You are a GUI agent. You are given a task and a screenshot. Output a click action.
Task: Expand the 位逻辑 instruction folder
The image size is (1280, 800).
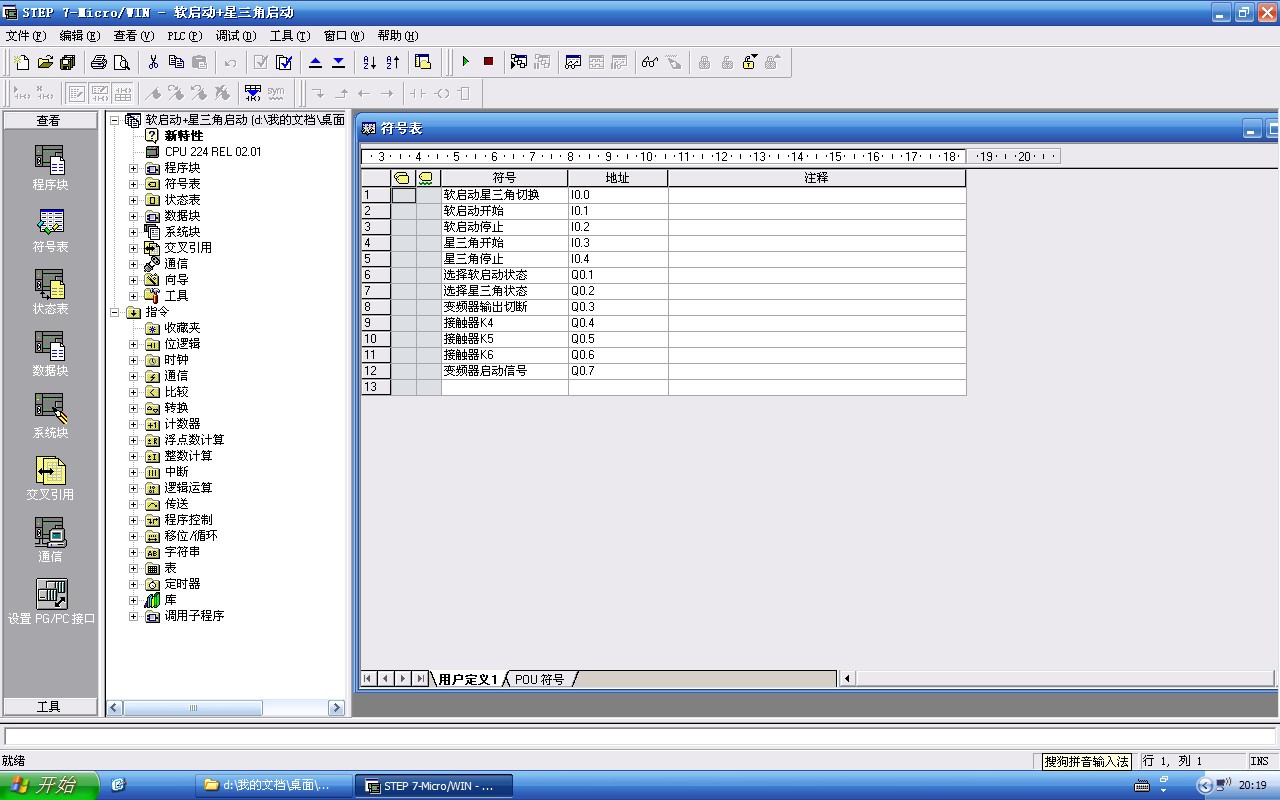(134, 344)
